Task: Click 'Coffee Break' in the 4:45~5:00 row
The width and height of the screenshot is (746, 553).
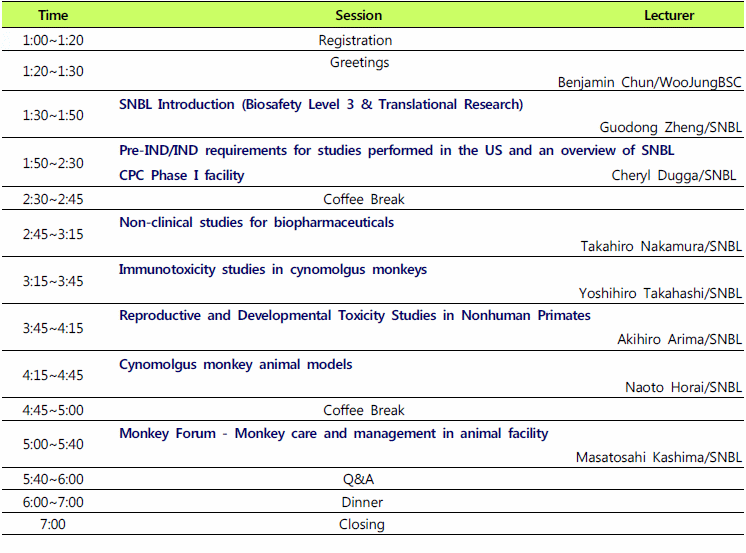Action: [x=363, y=410]
